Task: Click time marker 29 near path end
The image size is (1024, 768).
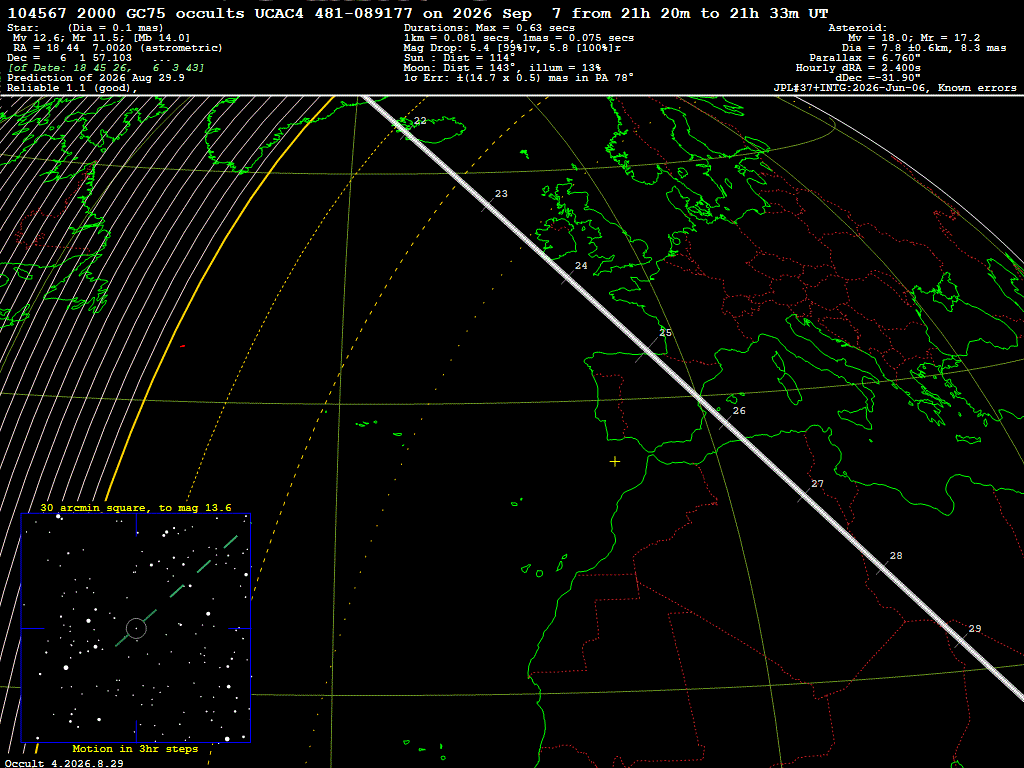Action: (x=974, y=629)
